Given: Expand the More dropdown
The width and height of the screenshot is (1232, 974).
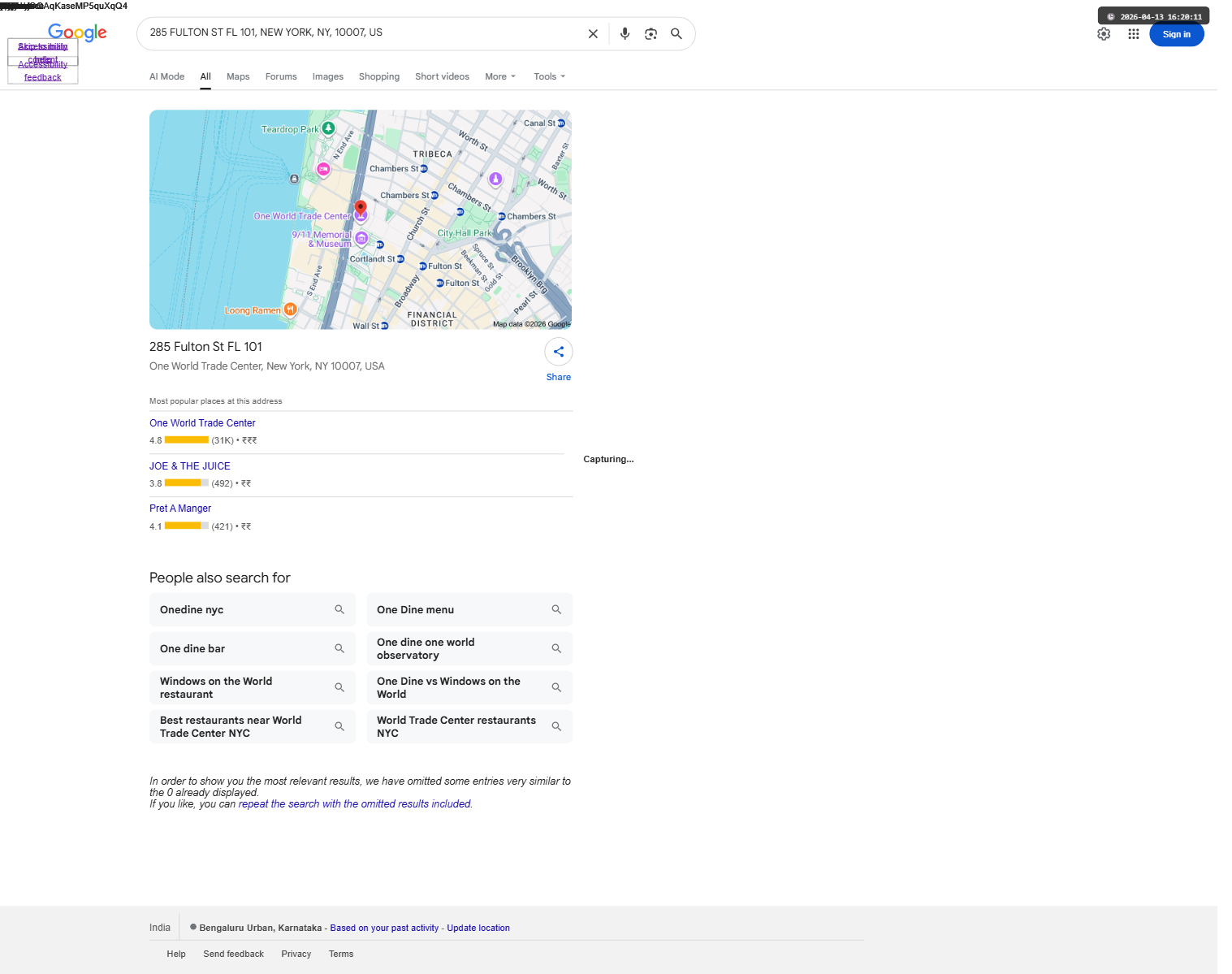Looking at the screenshot, I should (500, 76).
